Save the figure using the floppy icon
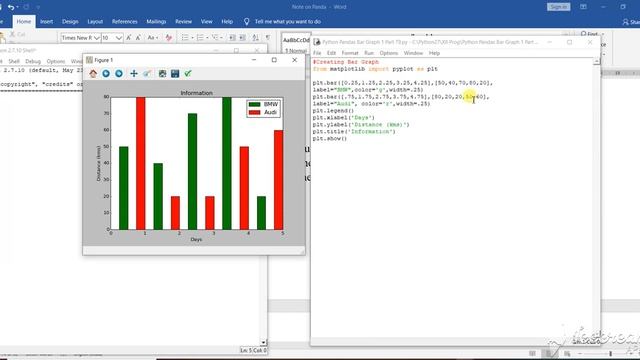 point(175,73)
